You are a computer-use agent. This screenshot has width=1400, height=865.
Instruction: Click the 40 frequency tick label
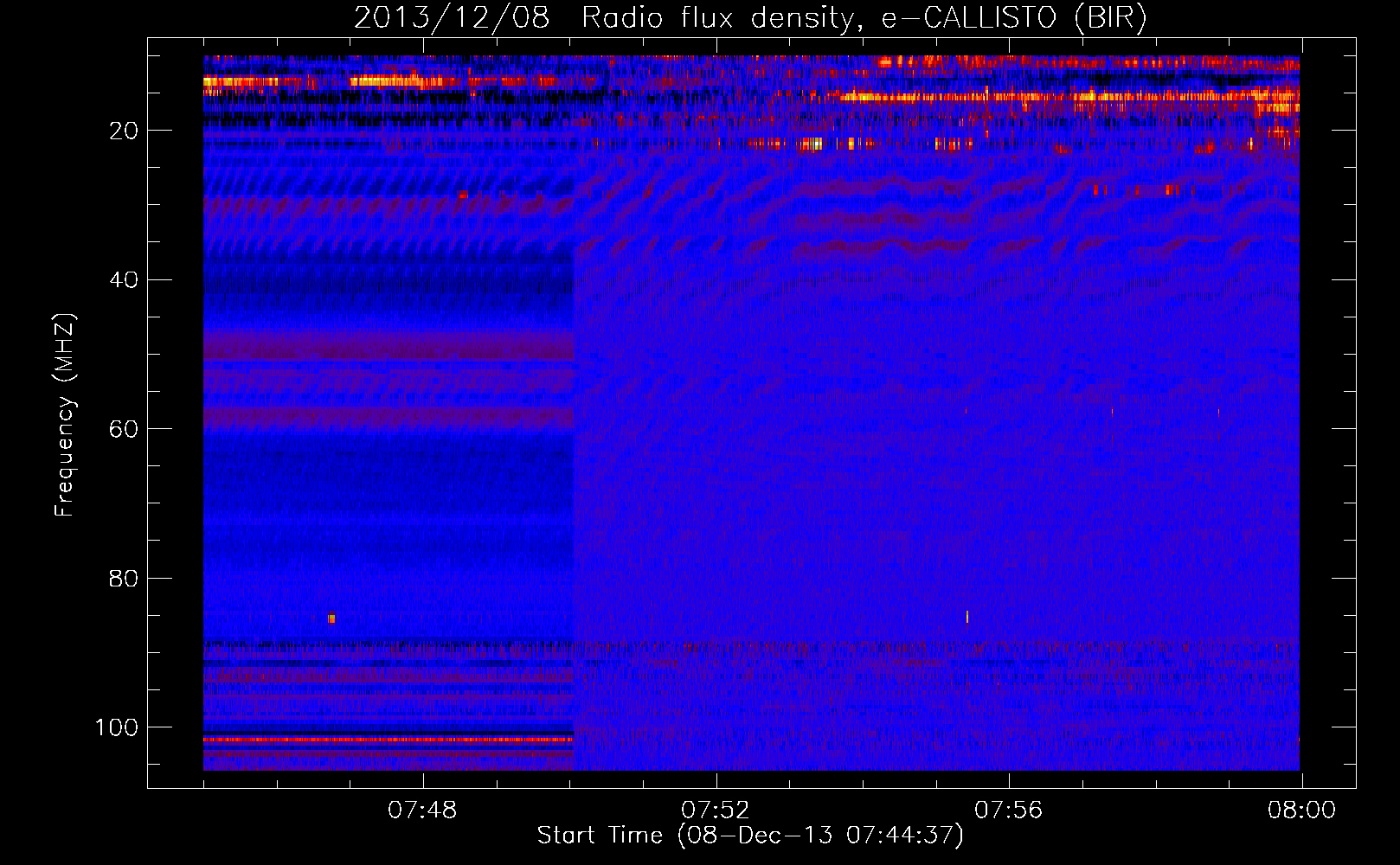(124, 279)
